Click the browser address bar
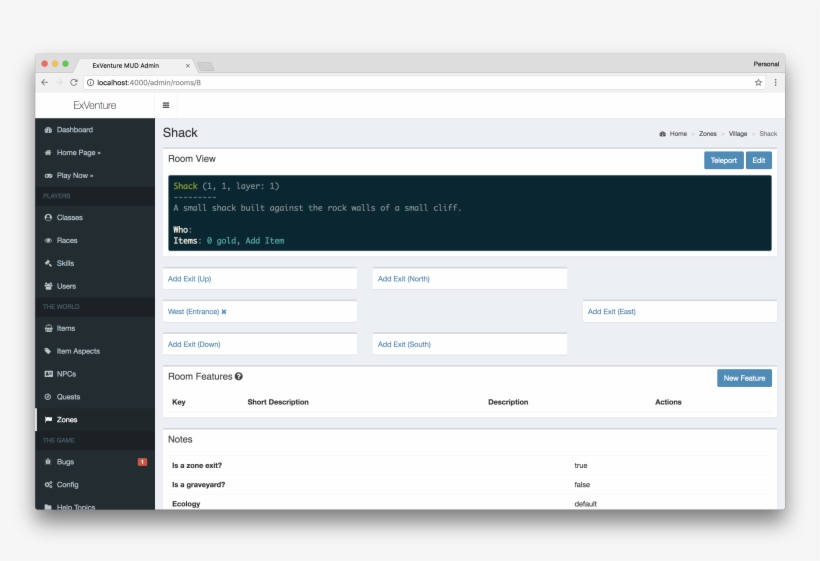This screenshot has height=561, width=820. 424,83
